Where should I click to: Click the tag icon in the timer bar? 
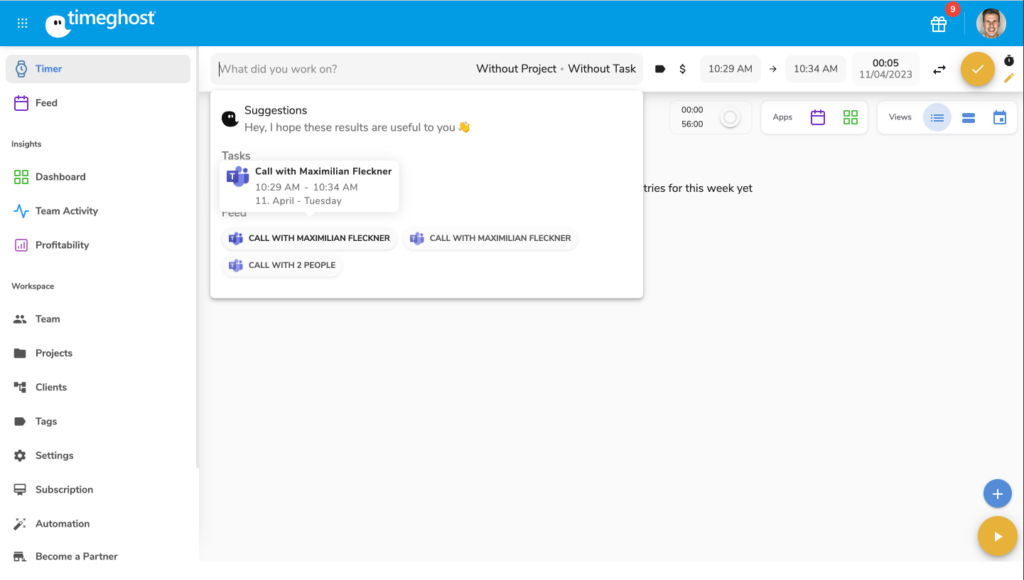point(660,69)
